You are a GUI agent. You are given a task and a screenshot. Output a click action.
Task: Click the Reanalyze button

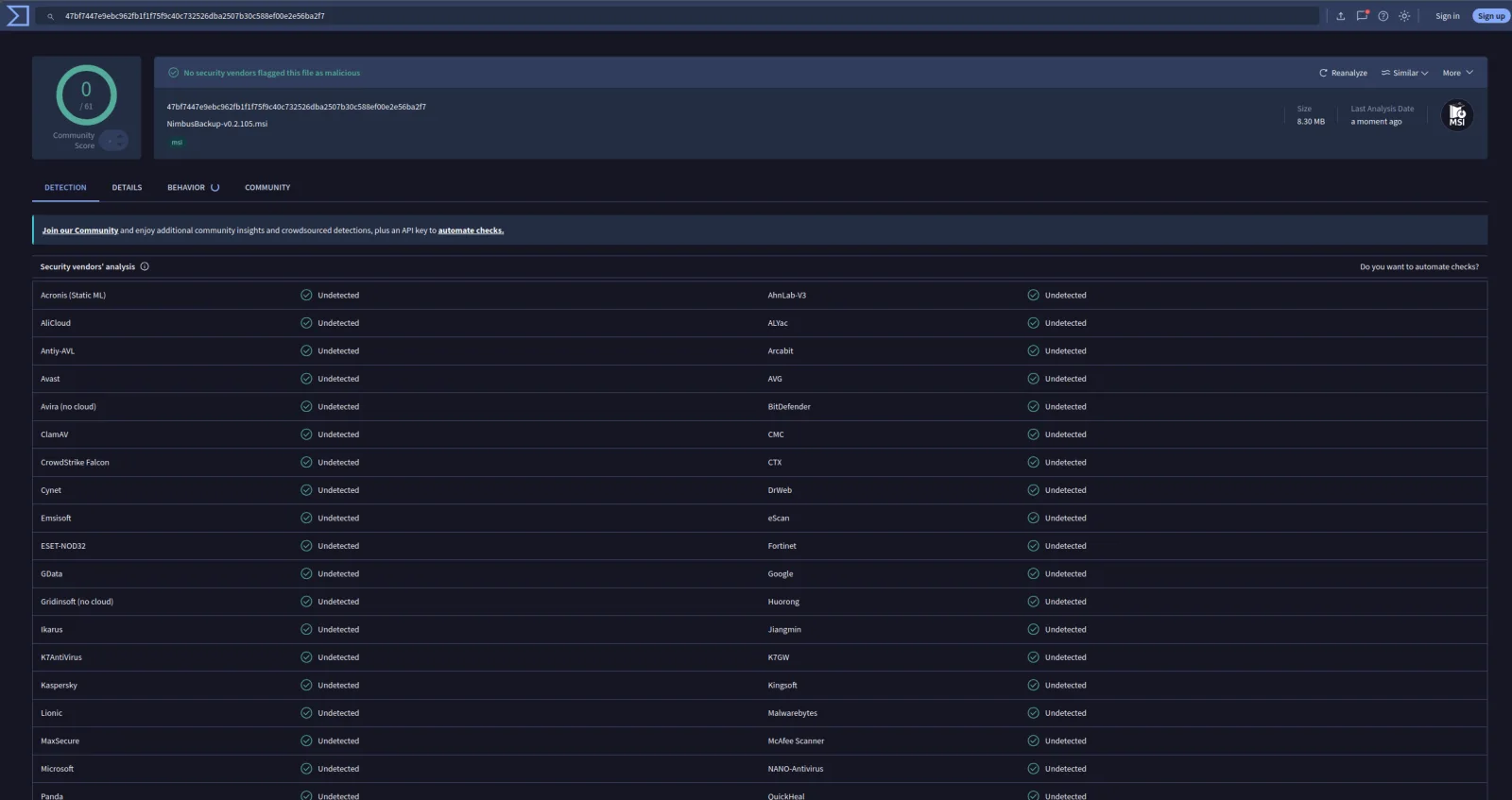point(1343,73)
